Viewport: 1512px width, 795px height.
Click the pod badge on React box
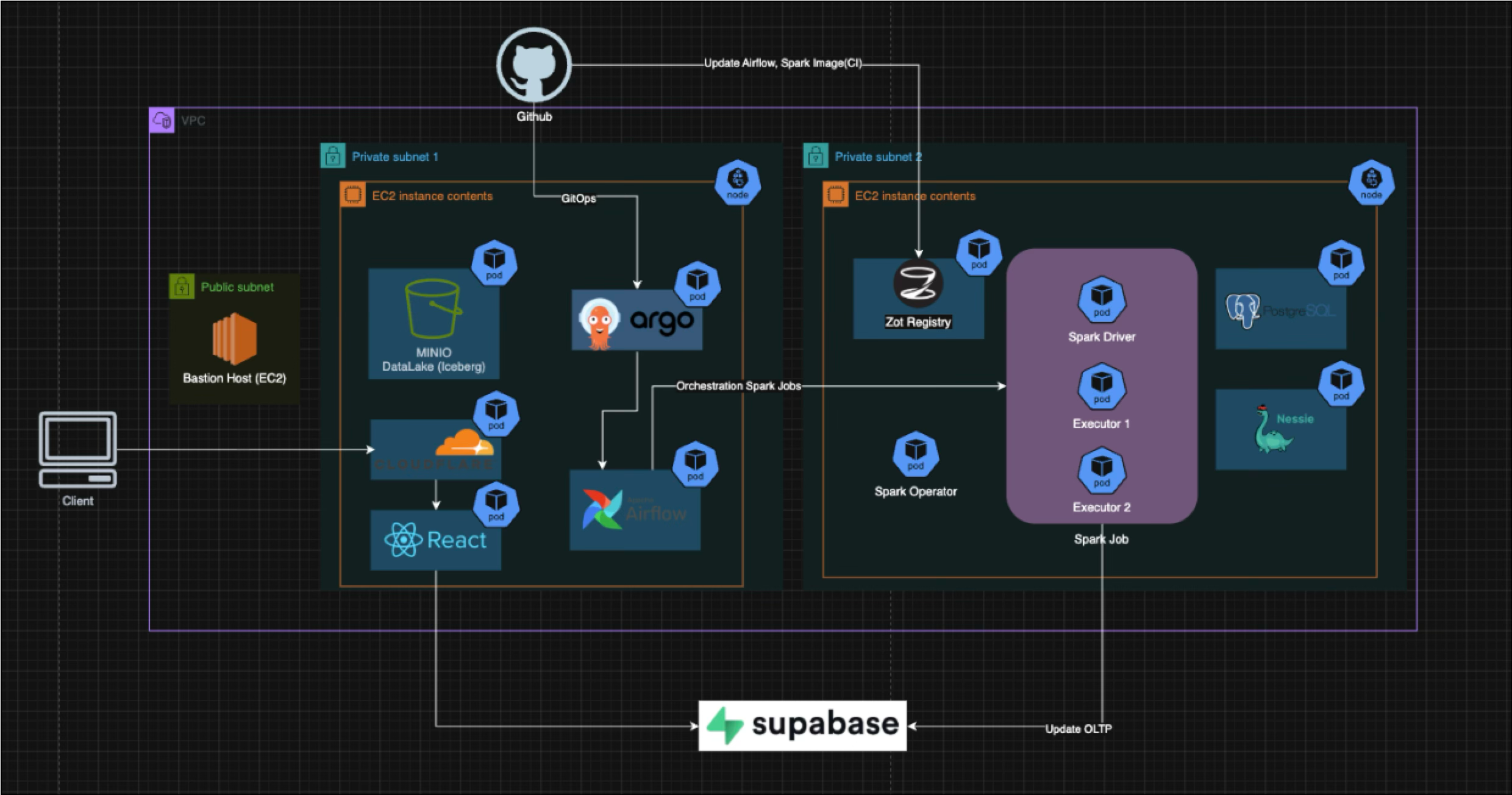pos(496,505)
